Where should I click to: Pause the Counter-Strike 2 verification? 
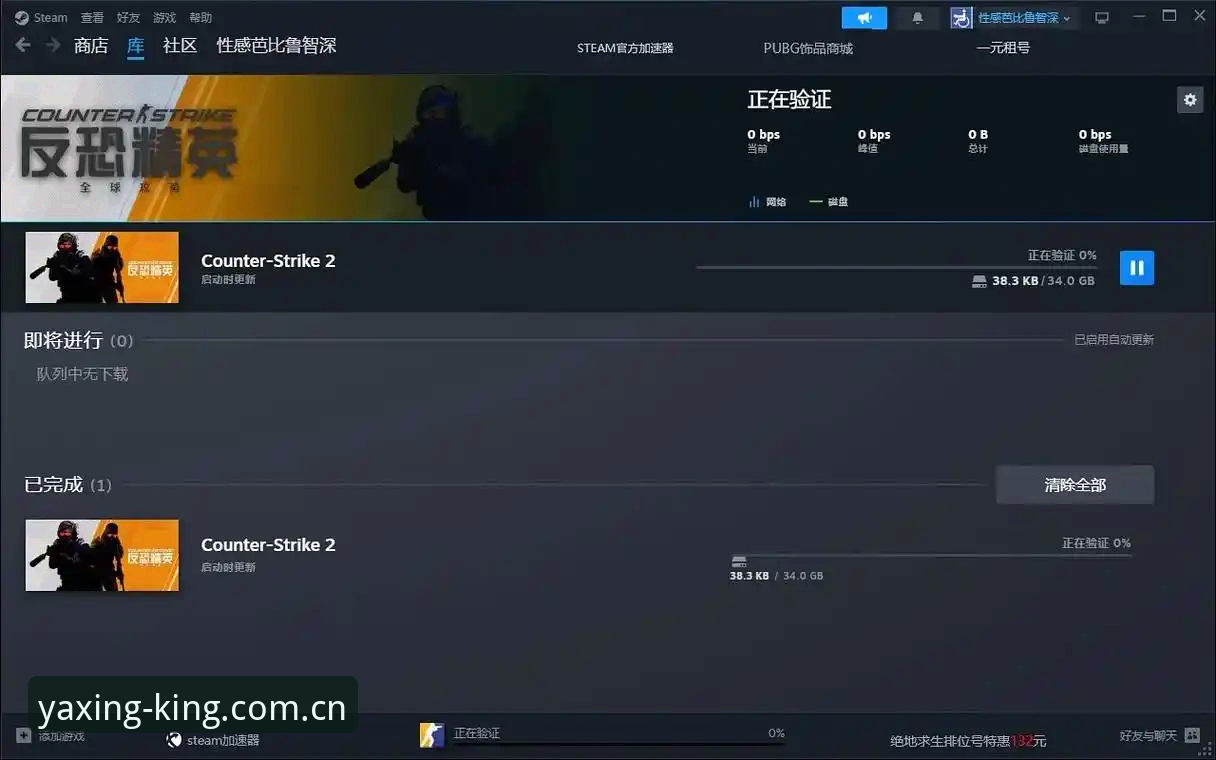point(1137,268)
